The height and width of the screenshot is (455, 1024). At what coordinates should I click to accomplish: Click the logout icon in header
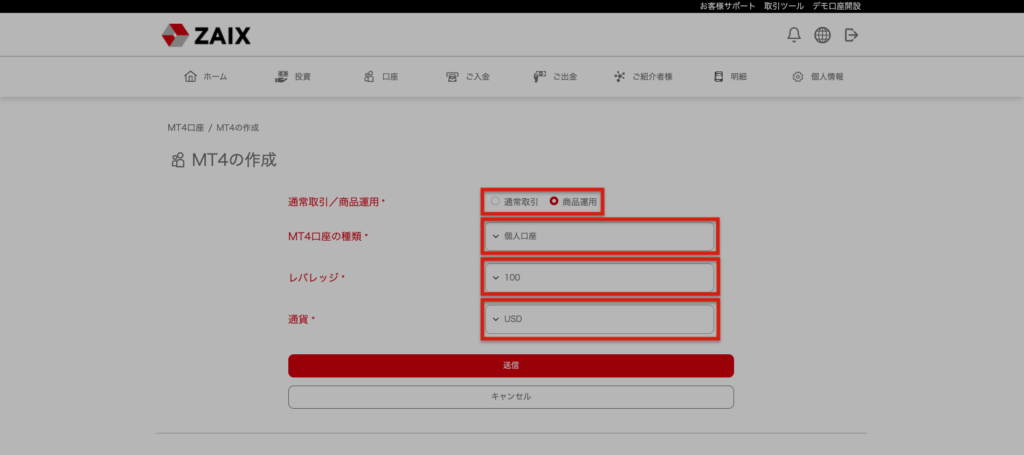[x=851, y=35]
